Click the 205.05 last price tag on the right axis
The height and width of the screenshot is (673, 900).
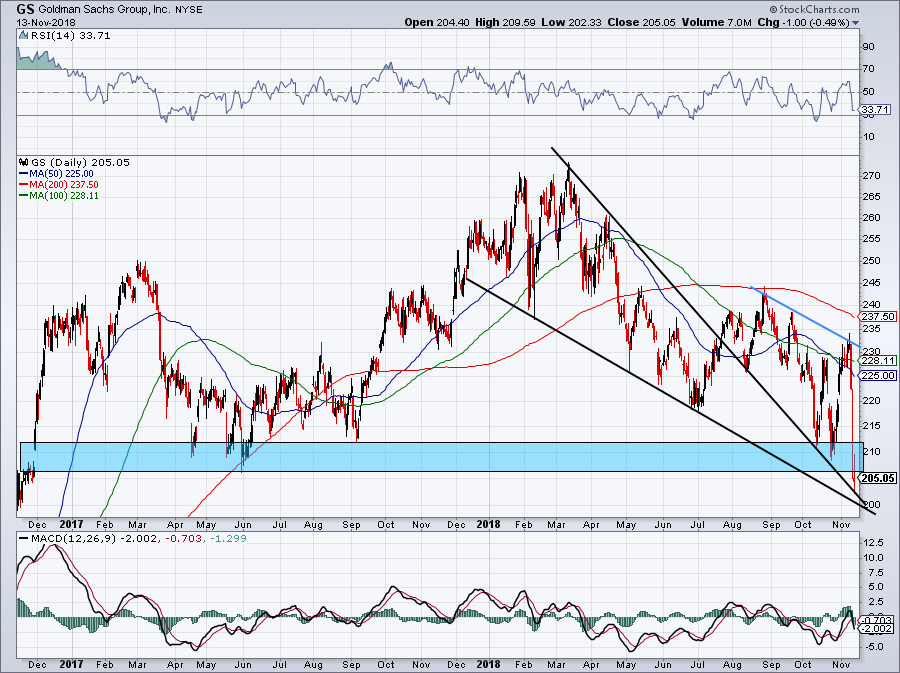tap(878, 478)
